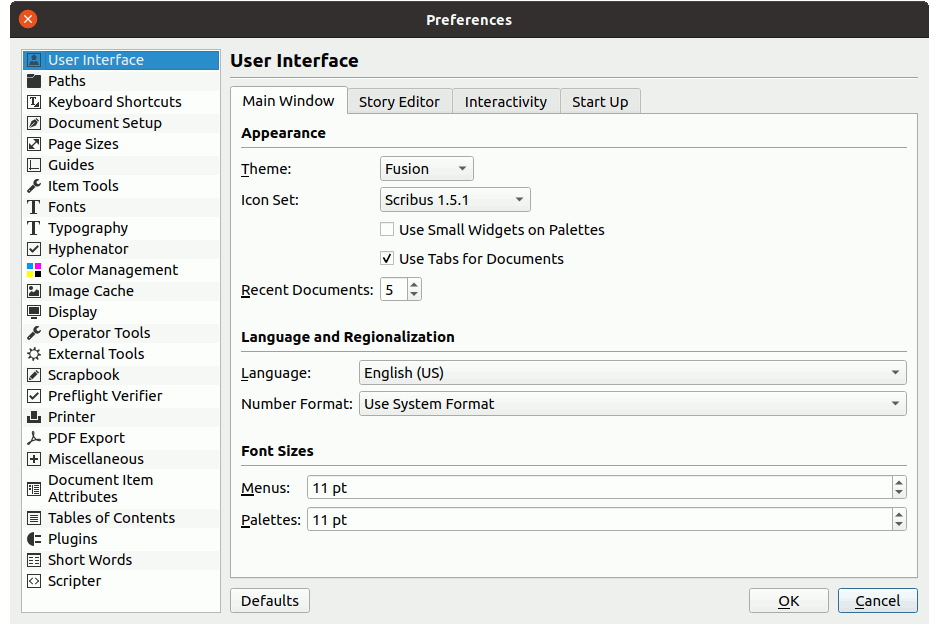Click the External Tools gear icon
The image size is (939, 634).
[x=34, y=354]
